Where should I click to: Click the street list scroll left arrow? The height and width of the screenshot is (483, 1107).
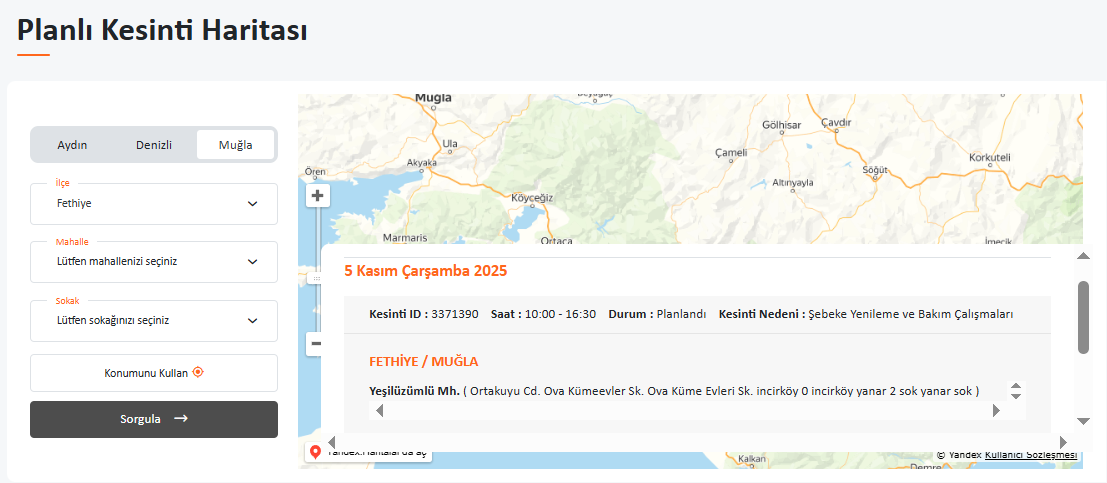[379, 411]
